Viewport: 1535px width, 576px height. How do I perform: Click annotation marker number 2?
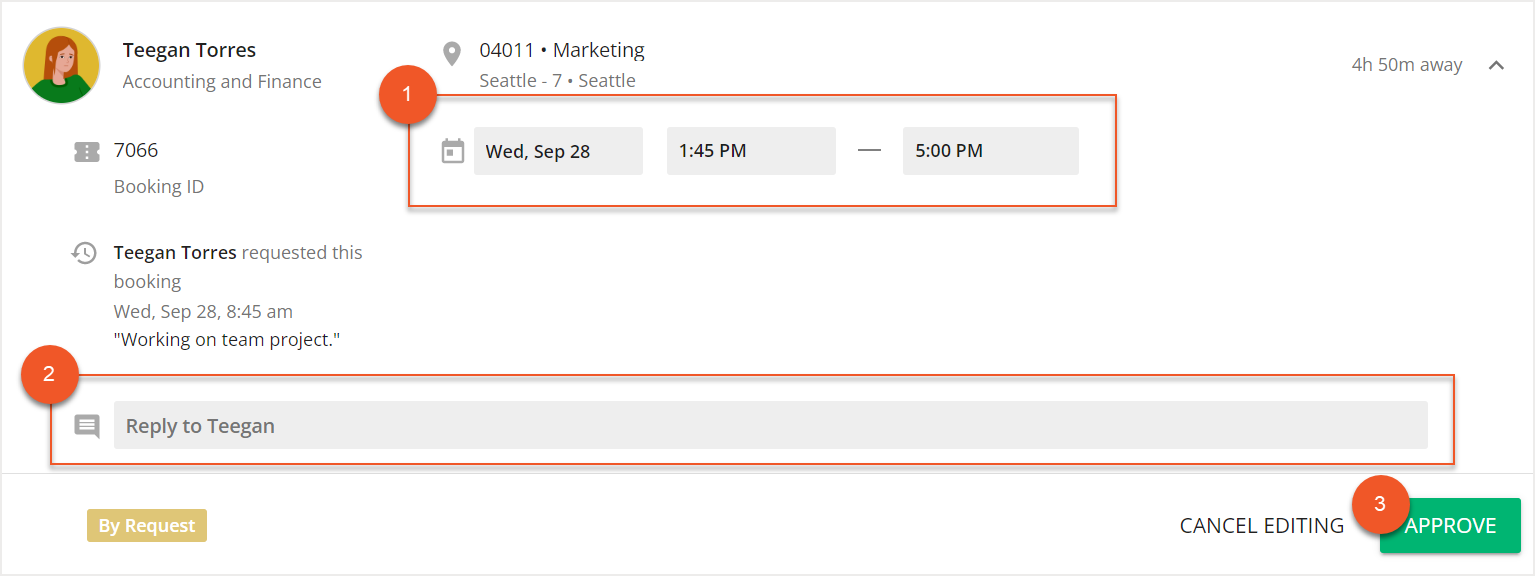(x=49, y=375)
